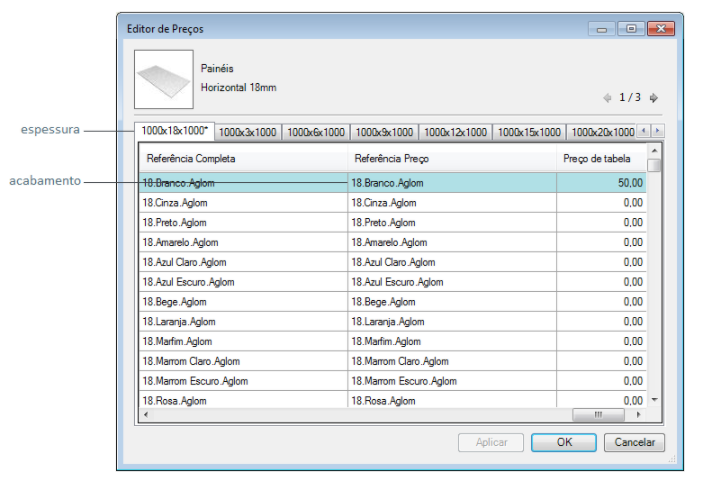Click 18.Amarelo.Aglom in Referência Completa column
The width and height of the screenshot is (717, 485).
click(243, 242)
